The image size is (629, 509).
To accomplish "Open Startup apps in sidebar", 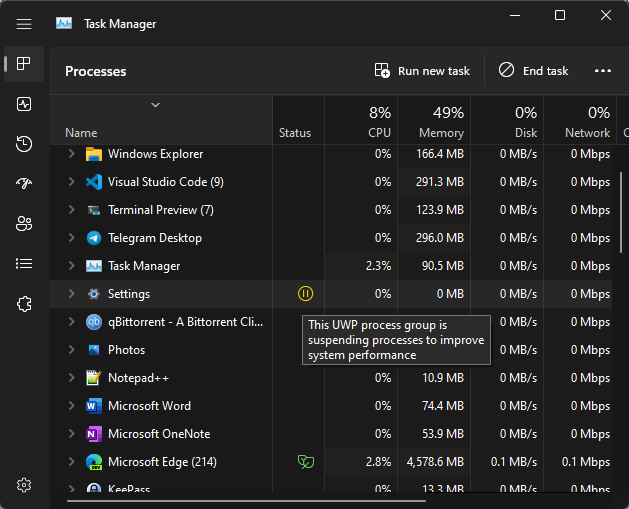I will (x=24, y=184).
